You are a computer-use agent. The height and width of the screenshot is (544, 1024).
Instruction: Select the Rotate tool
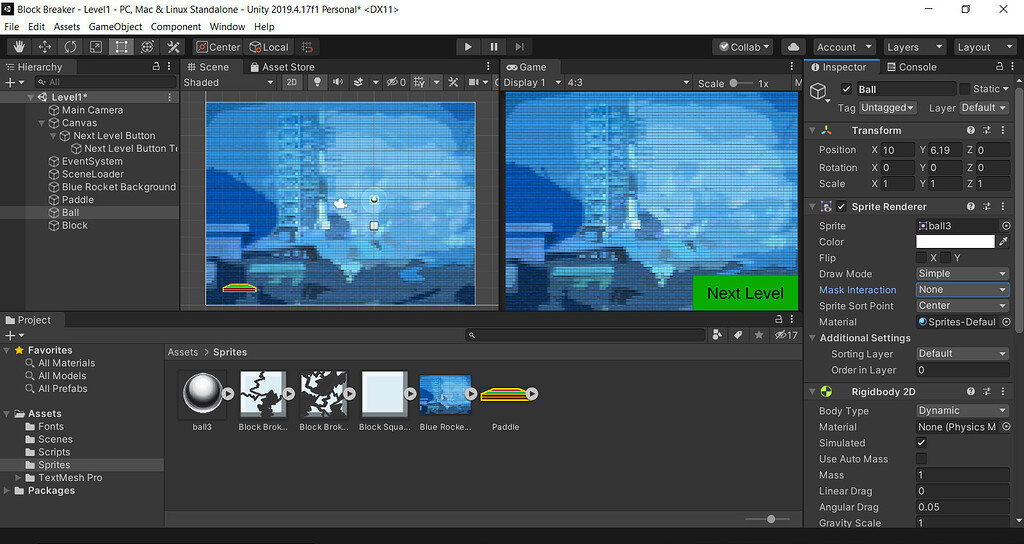pos(70,47)
